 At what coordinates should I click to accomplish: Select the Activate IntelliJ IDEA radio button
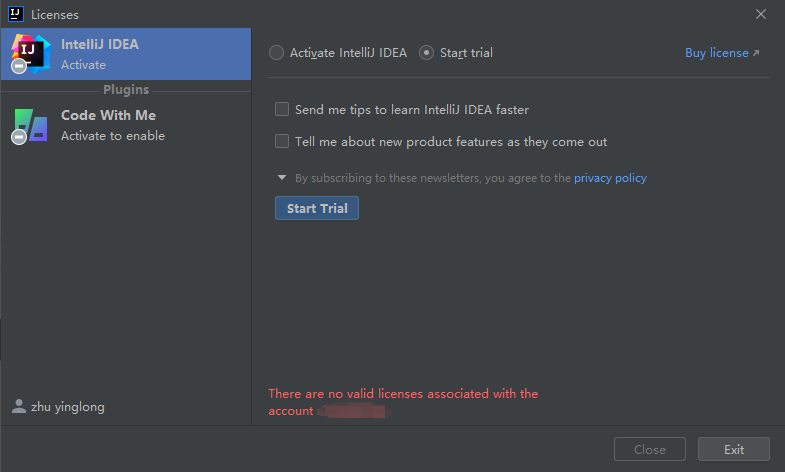tap(277, 53)
